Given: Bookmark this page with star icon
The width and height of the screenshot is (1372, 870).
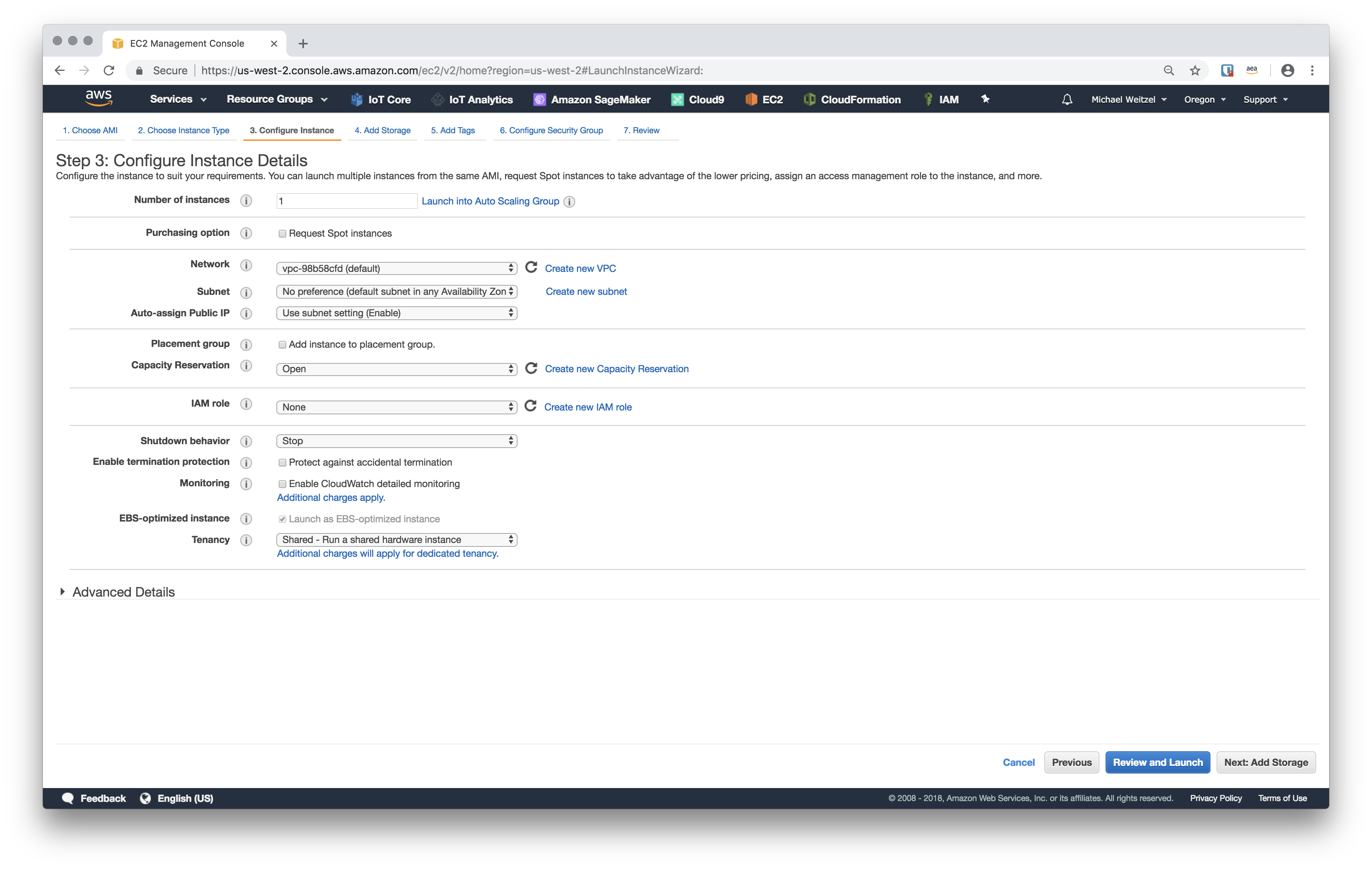Looking at the screenshot, I should pos(1196,70).
